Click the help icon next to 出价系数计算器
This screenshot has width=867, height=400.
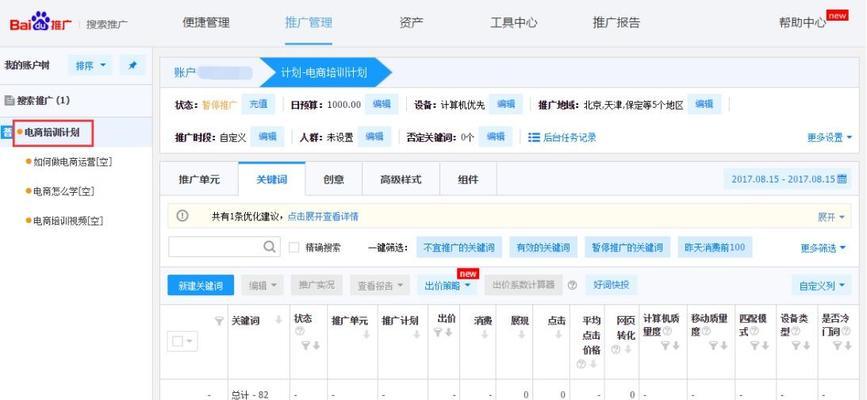(x=572, y=285)
